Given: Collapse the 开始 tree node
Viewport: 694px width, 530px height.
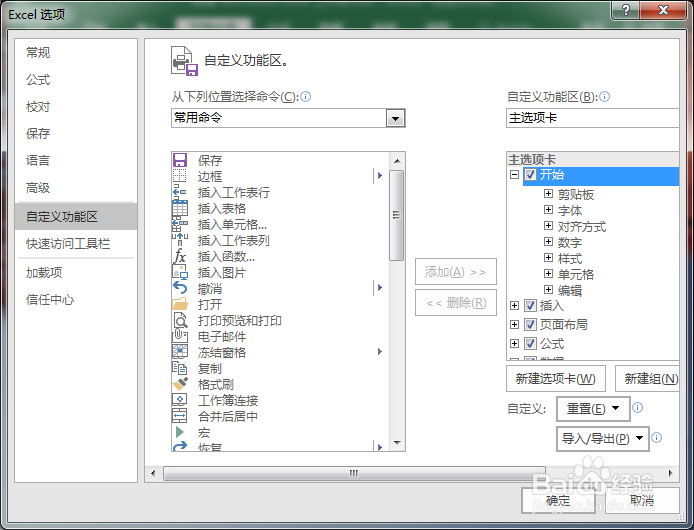Looking at the screenshot, I should point(514,174).
